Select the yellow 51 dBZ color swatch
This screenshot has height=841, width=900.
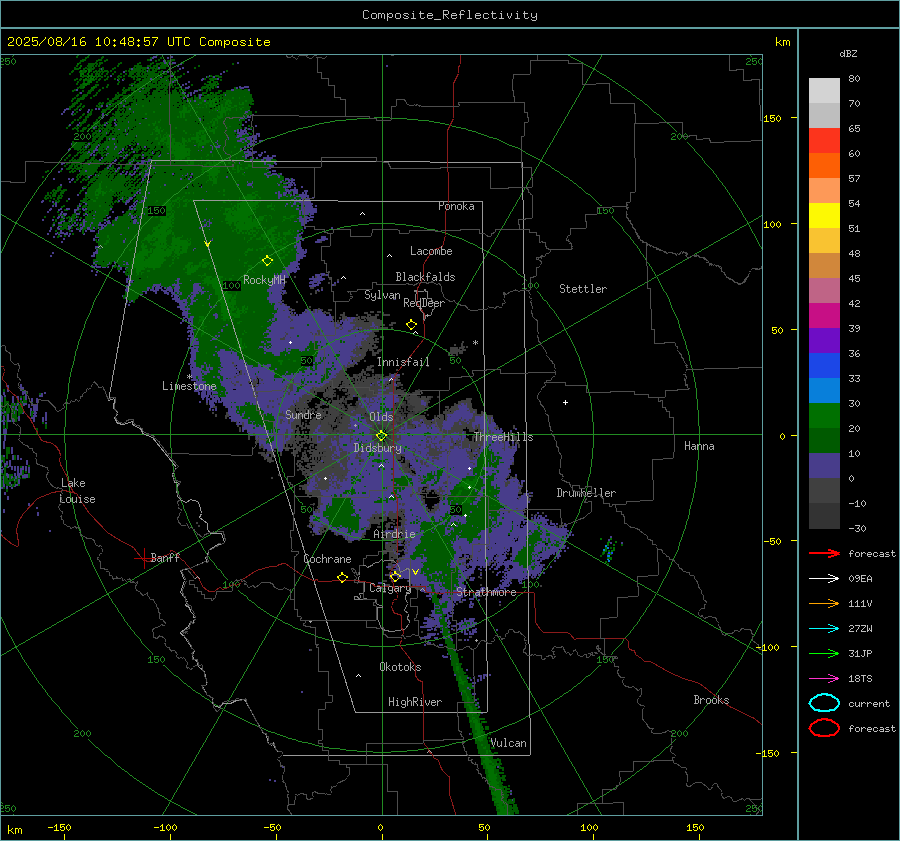point(824,215)
